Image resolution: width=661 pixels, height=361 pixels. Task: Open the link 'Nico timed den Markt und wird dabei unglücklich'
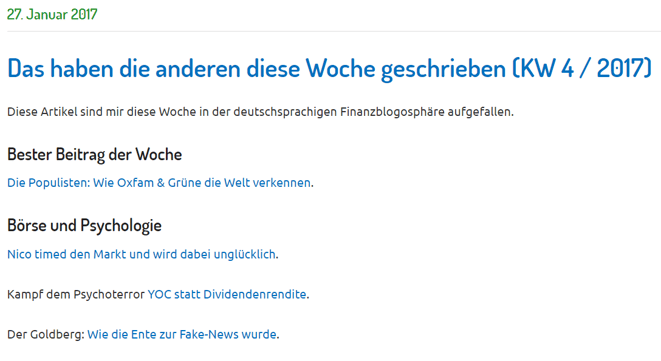tap(142, 255)
